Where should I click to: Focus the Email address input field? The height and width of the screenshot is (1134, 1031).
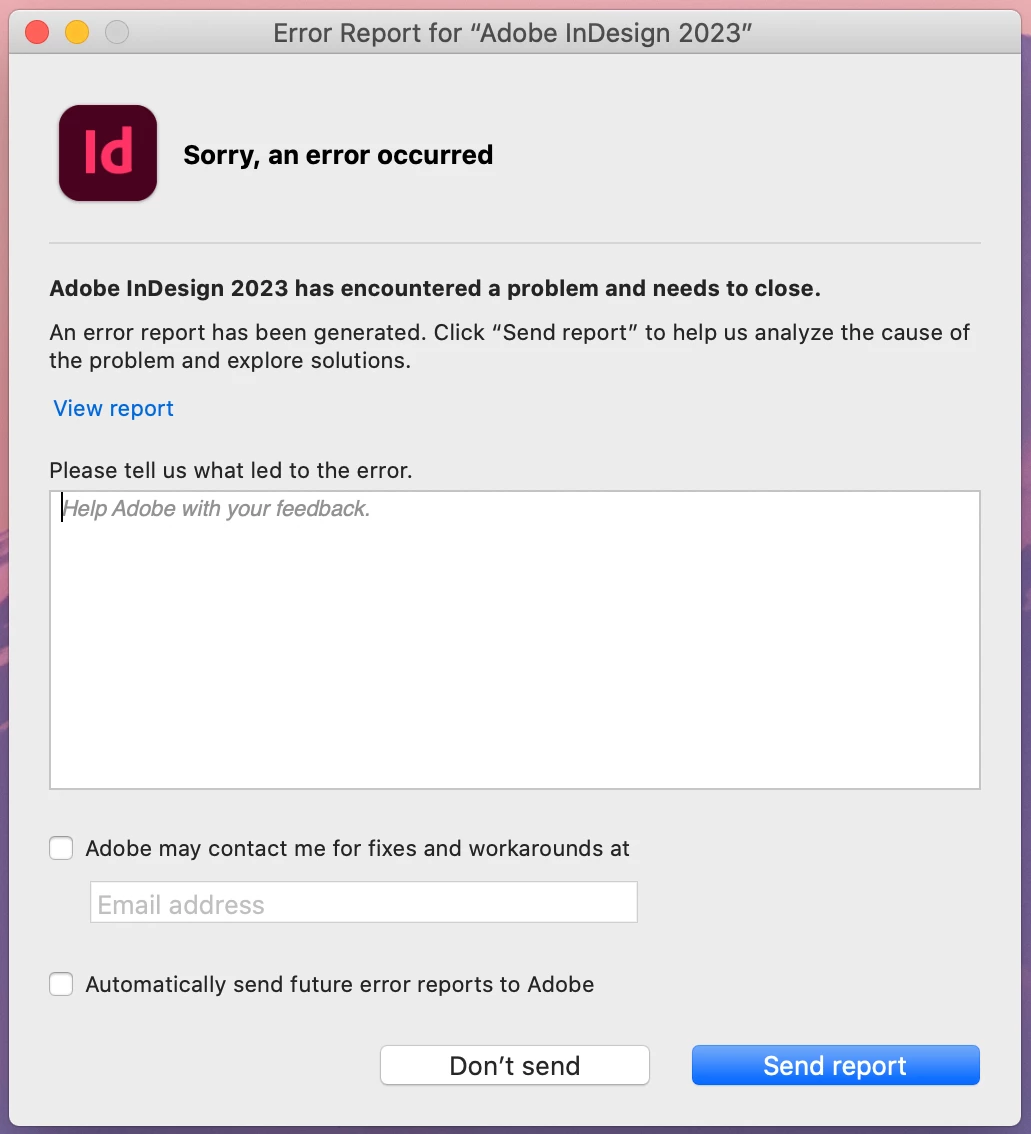point(363,903)
